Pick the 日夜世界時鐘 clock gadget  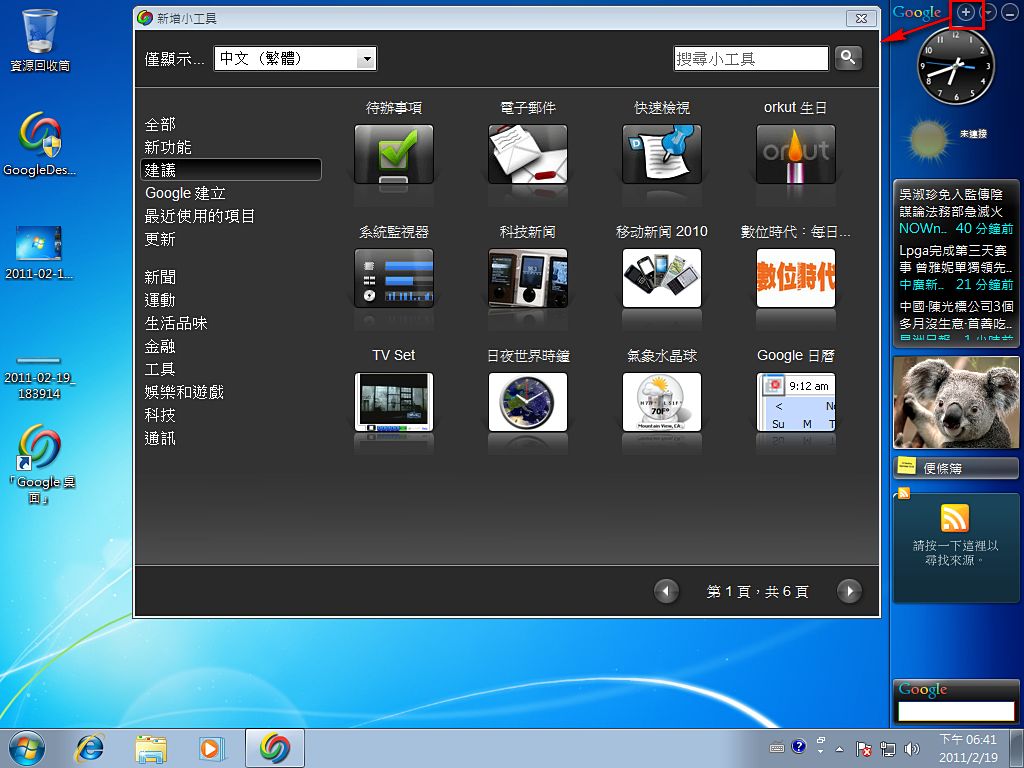528,402
